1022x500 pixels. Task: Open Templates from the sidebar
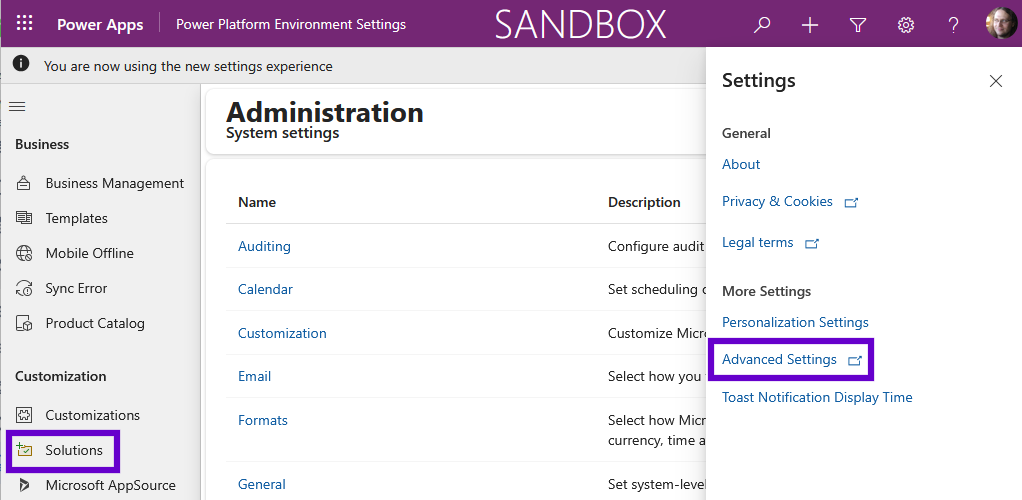click(76, 218)
